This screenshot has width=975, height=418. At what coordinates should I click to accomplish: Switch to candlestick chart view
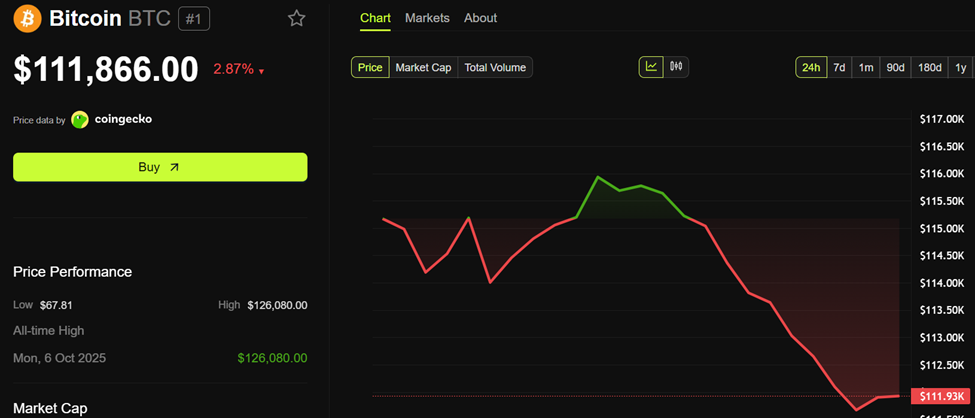[676, 67]
